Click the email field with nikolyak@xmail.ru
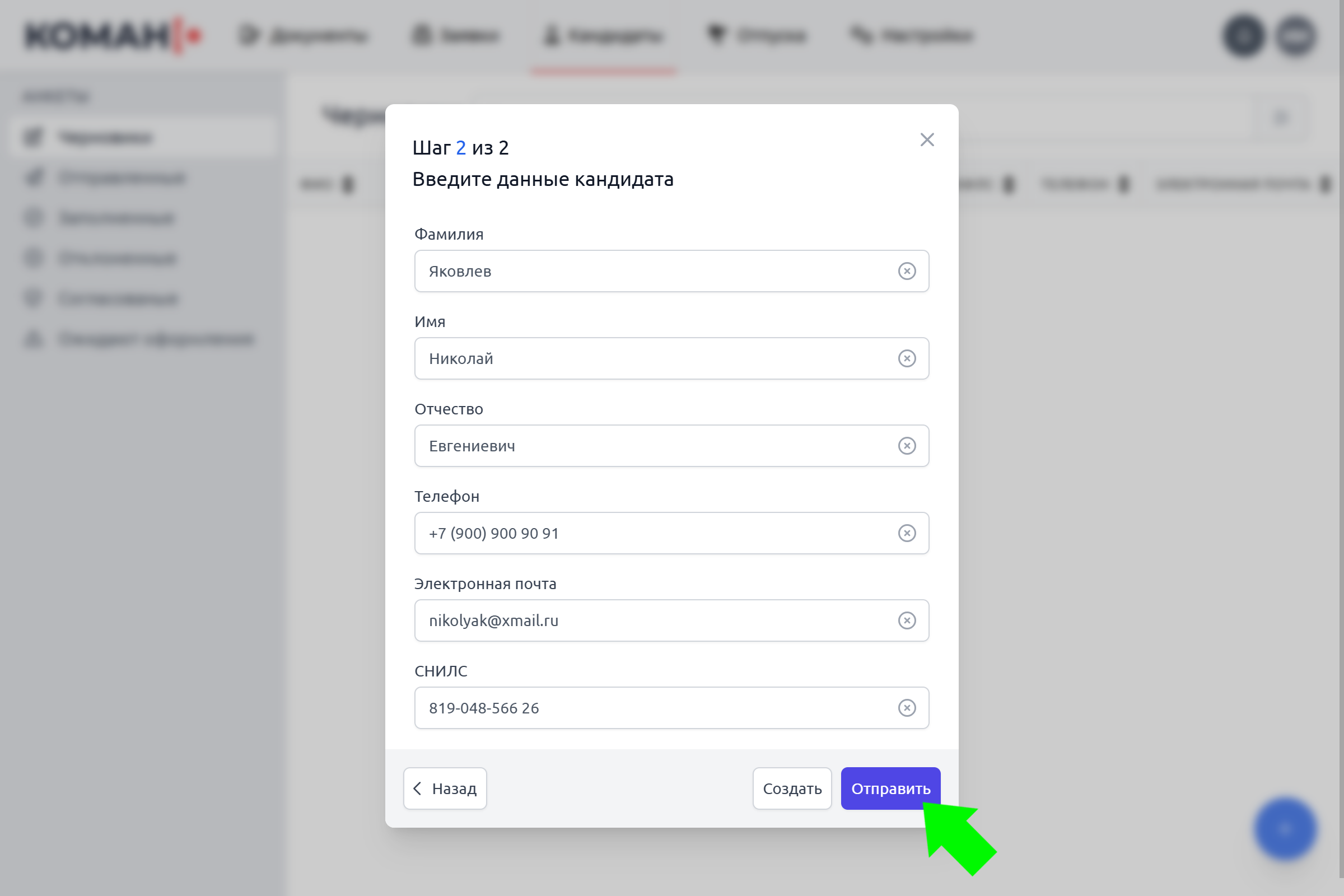Screen dimensions: 1344x896 (671, 620)
